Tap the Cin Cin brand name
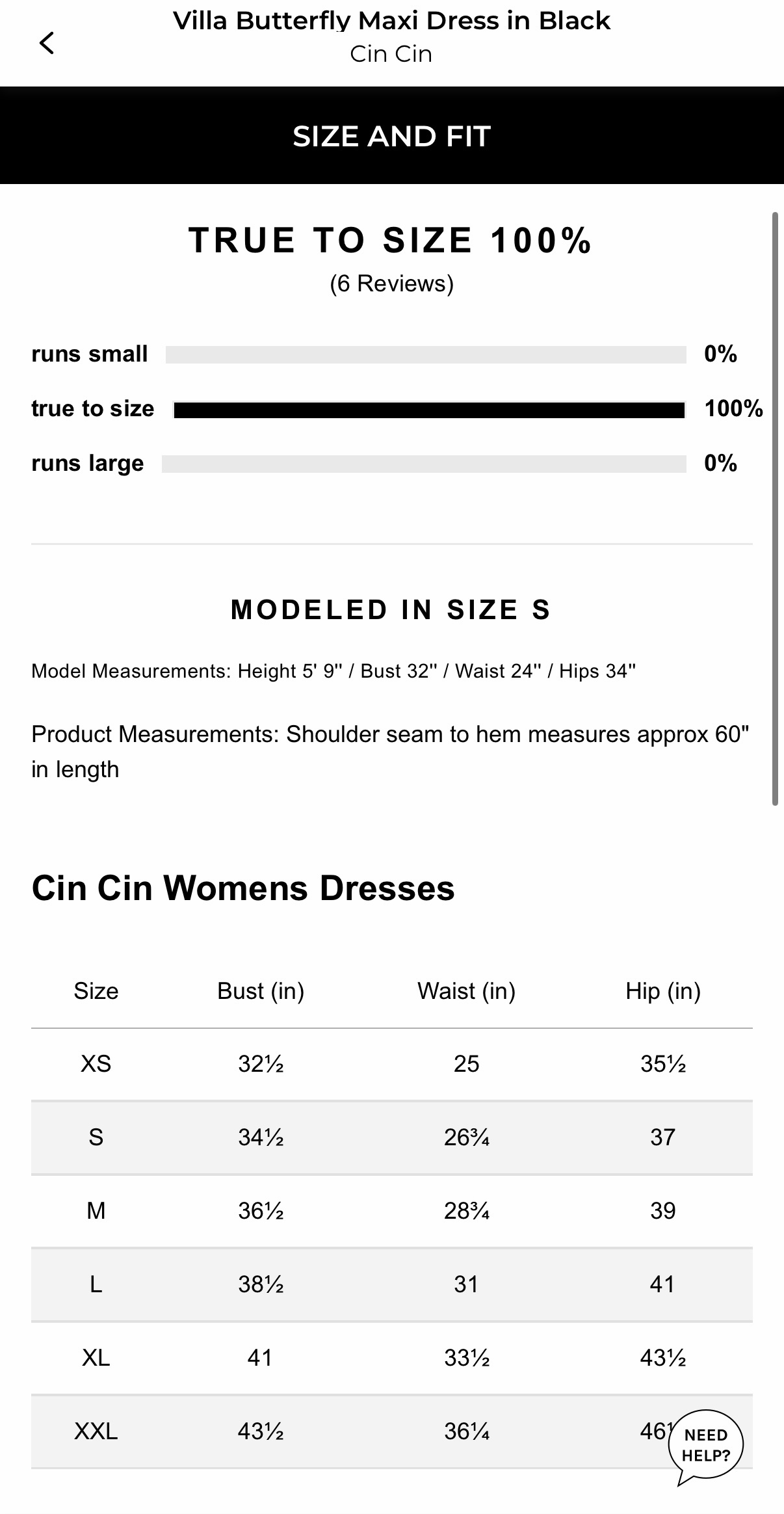Image resolution: width=784 pixels, height=1514 pixels. 391,54
